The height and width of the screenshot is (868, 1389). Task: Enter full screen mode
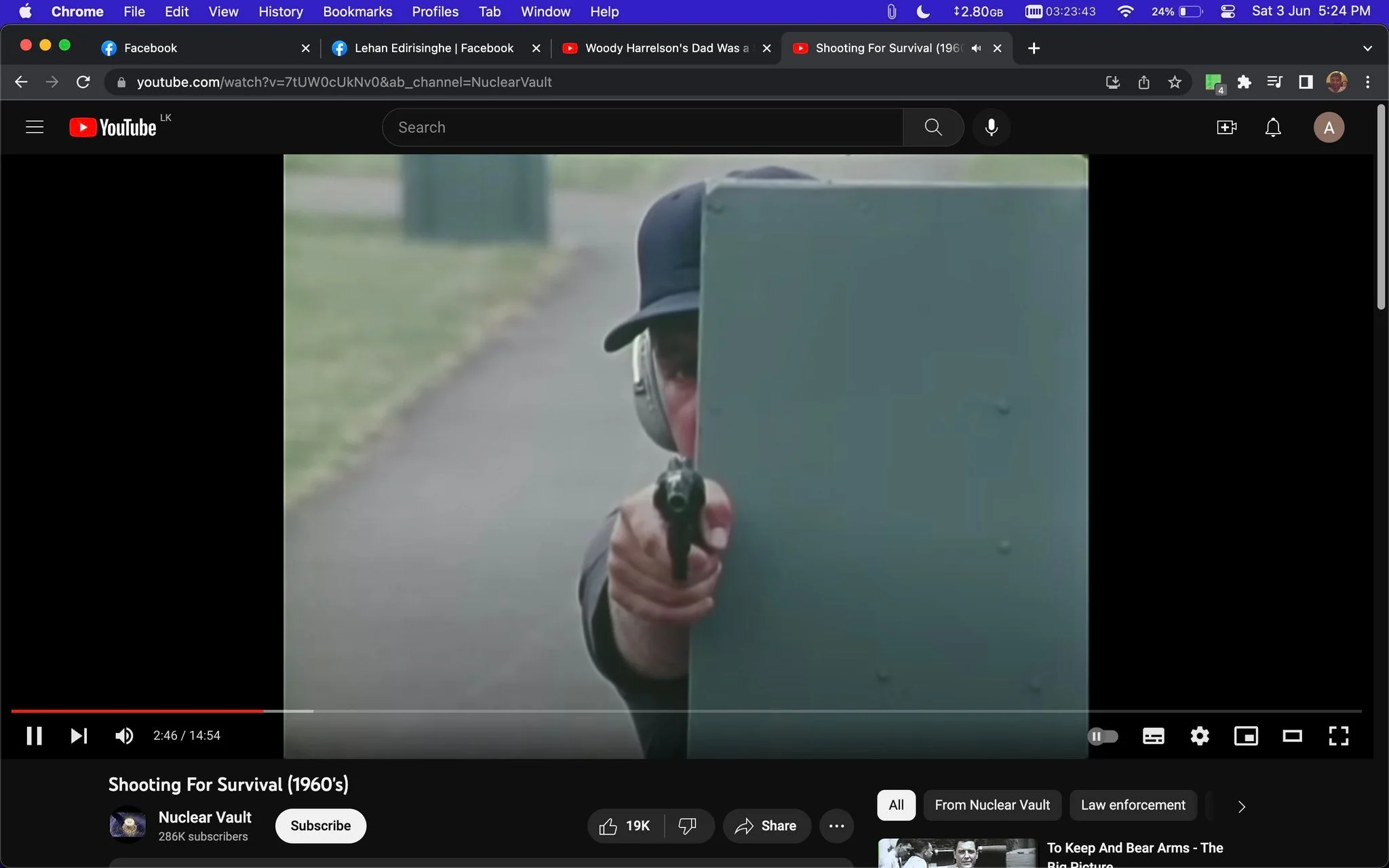pos(1338,736)
